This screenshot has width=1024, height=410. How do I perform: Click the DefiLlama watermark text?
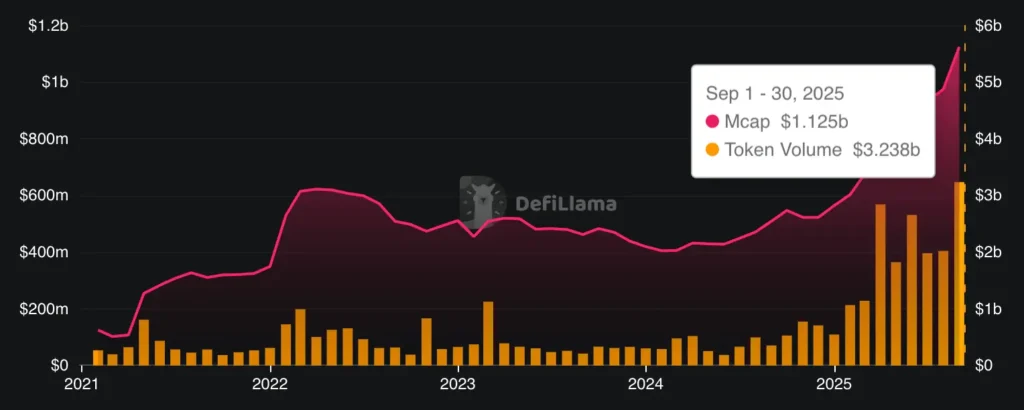click(x=566, y=205)
